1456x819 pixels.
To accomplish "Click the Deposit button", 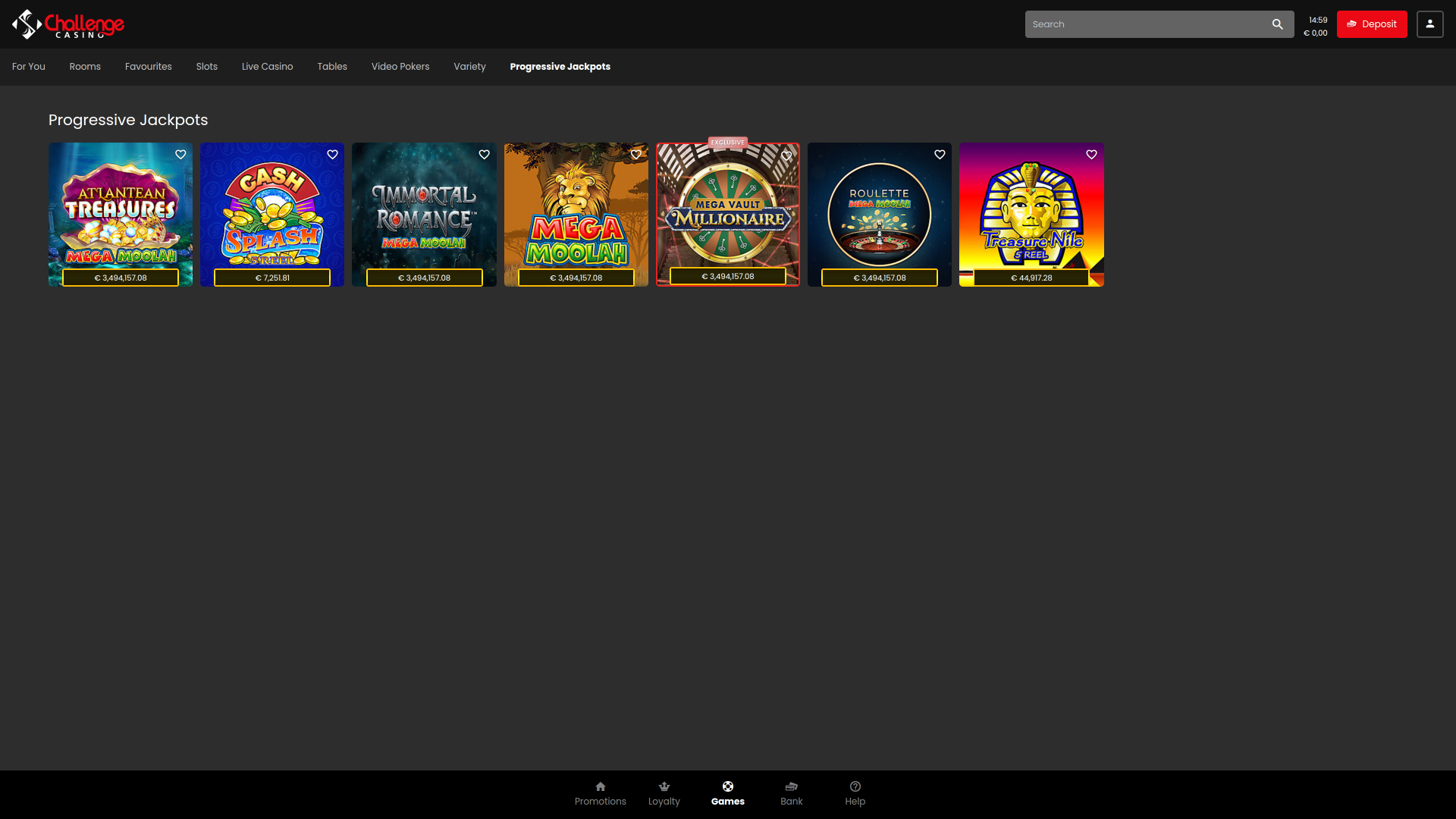I will coord(1372,24).
